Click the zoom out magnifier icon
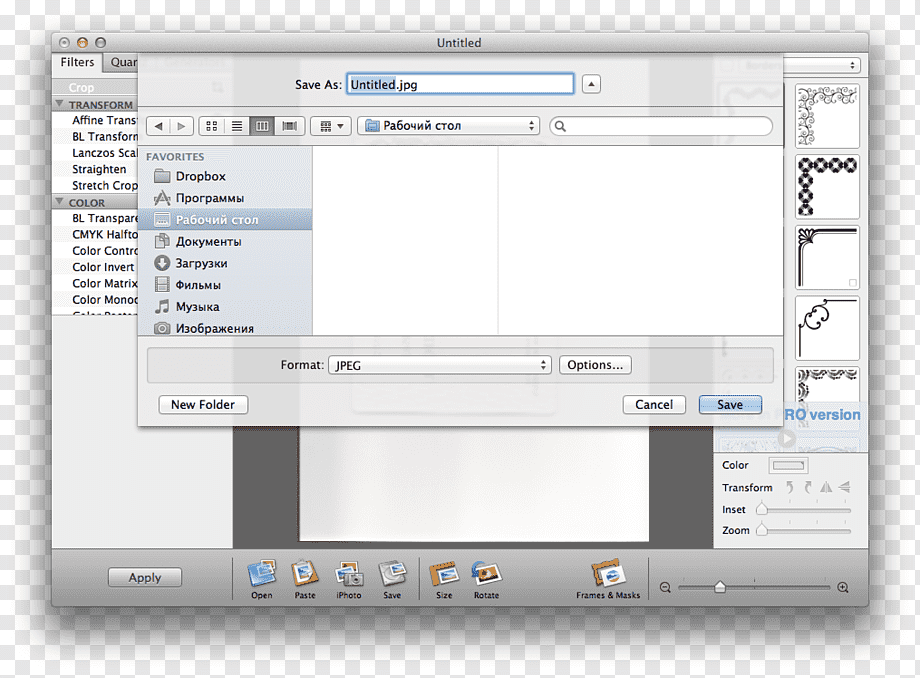The image size is (920, 678). (x=665, y=587)
